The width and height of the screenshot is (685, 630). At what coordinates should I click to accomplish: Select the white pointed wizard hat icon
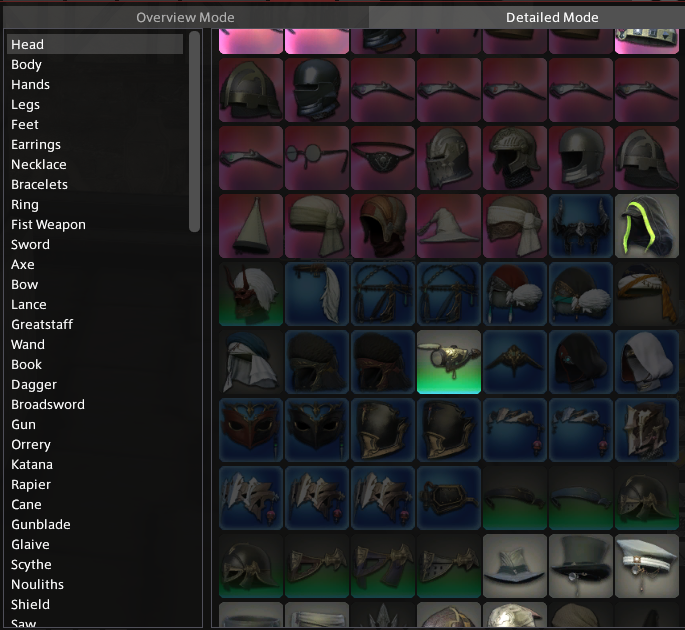point(449,226)
